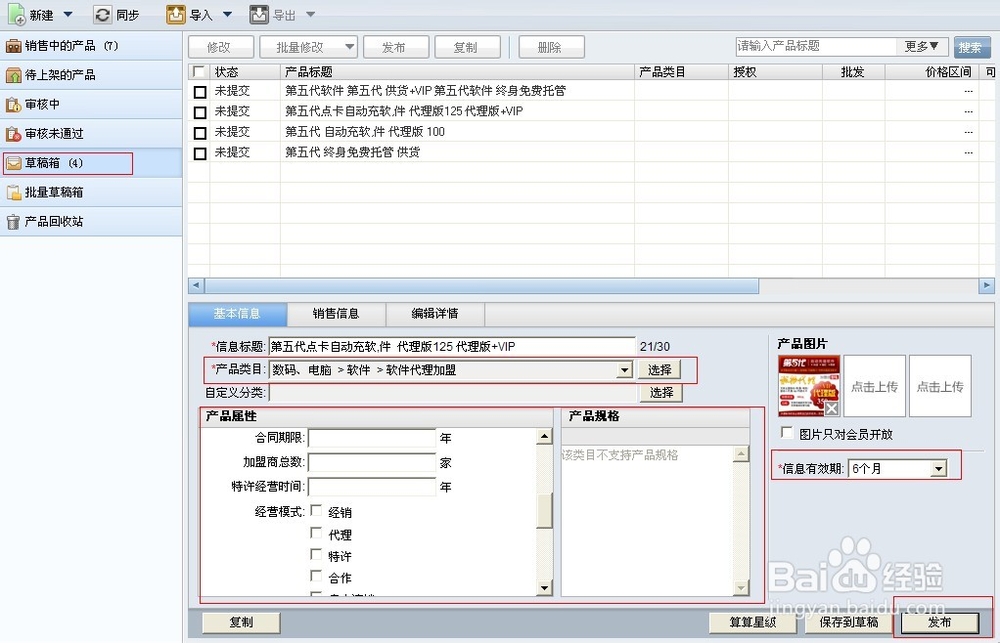Open 销售中的产品 briefcase icon
Screen dimensions: 1000x643
[13, 46]
